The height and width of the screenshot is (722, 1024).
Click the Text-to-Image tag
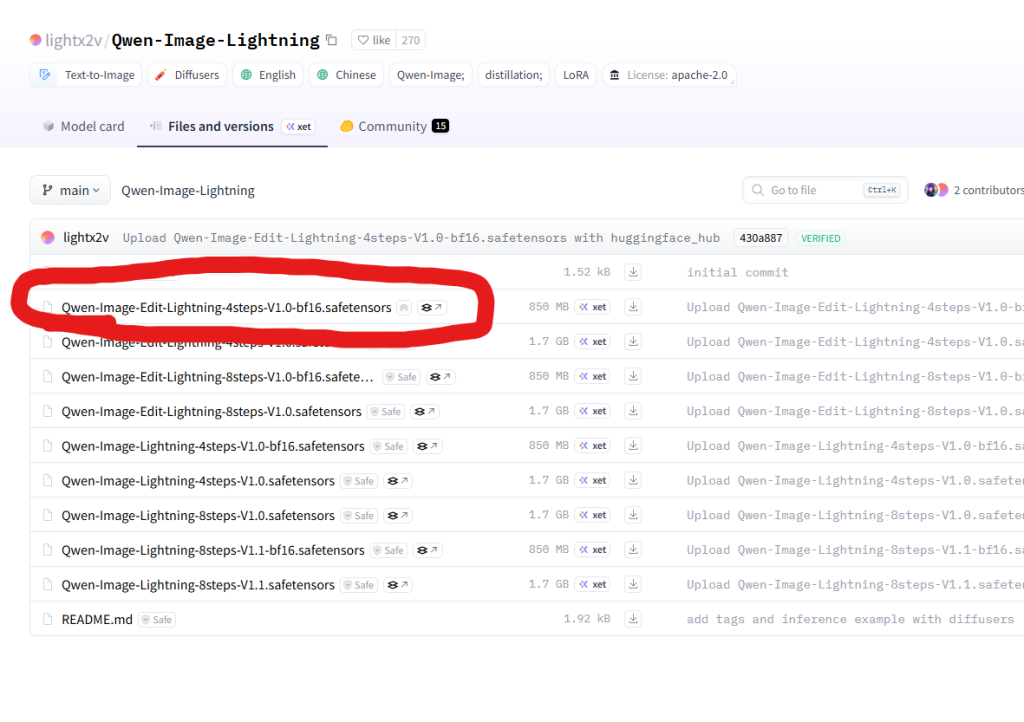[x=87, y=75]
